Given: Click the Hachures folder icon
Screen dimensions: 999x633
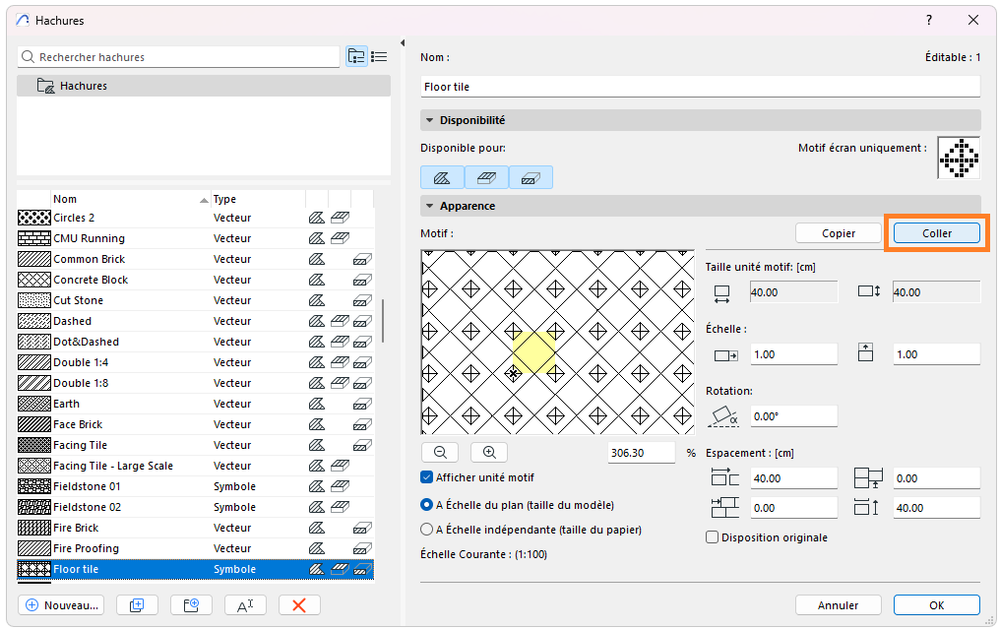Looking at the screenshot, I should [45, 86].
